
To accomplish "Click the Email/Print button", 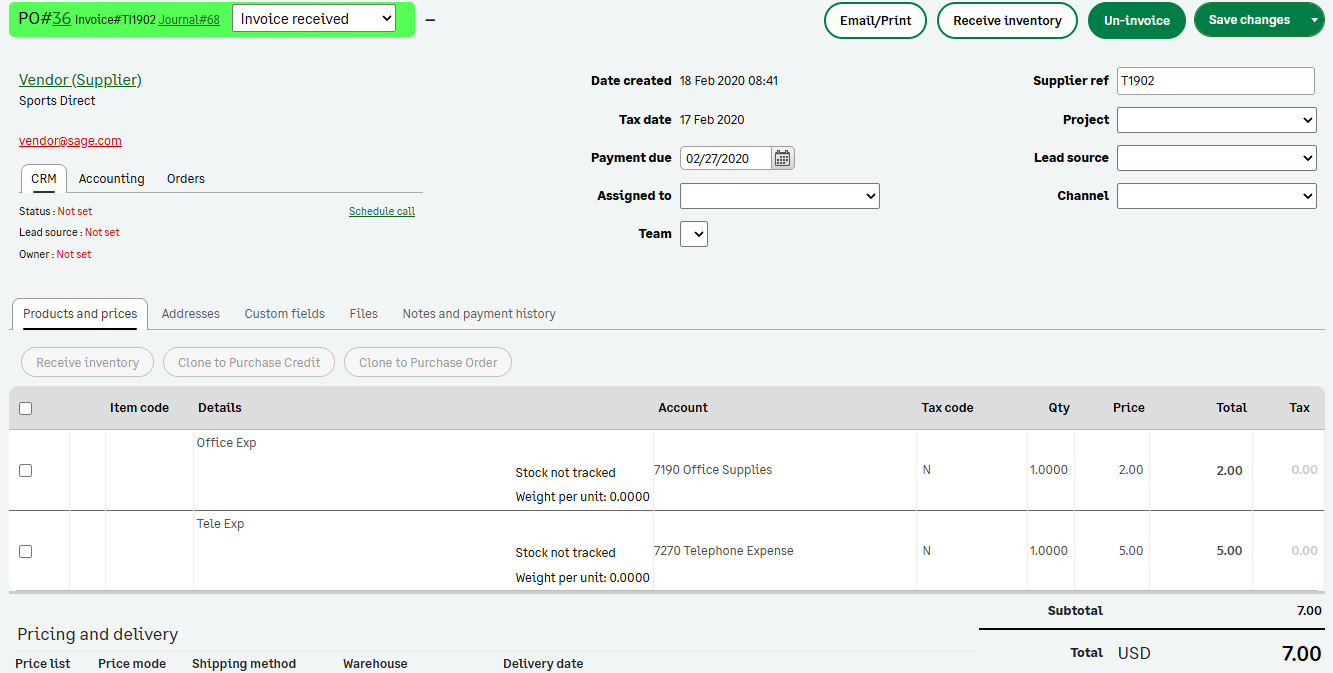I will 875,20.
